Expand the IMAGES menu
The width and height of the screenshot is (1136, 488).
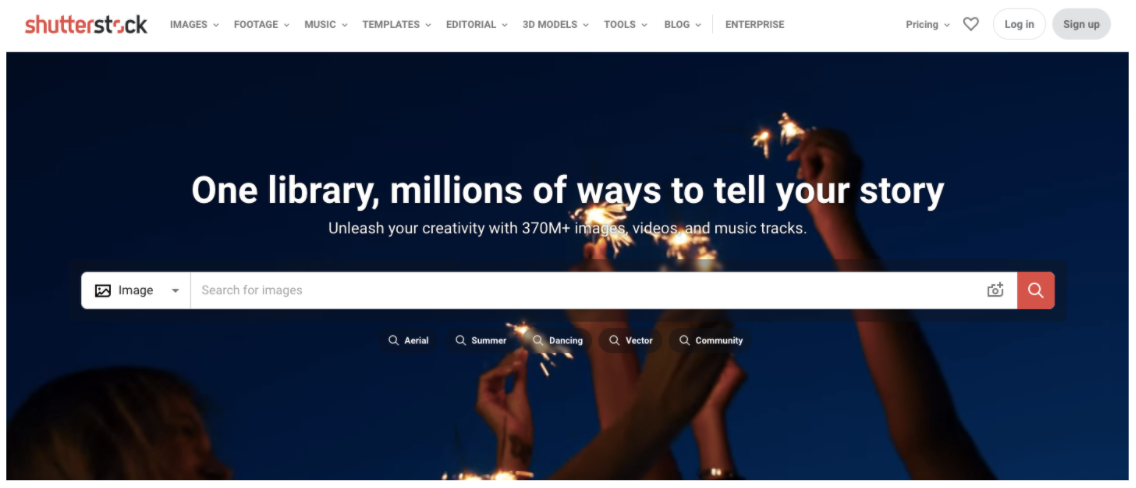click(x=194, y=25)
